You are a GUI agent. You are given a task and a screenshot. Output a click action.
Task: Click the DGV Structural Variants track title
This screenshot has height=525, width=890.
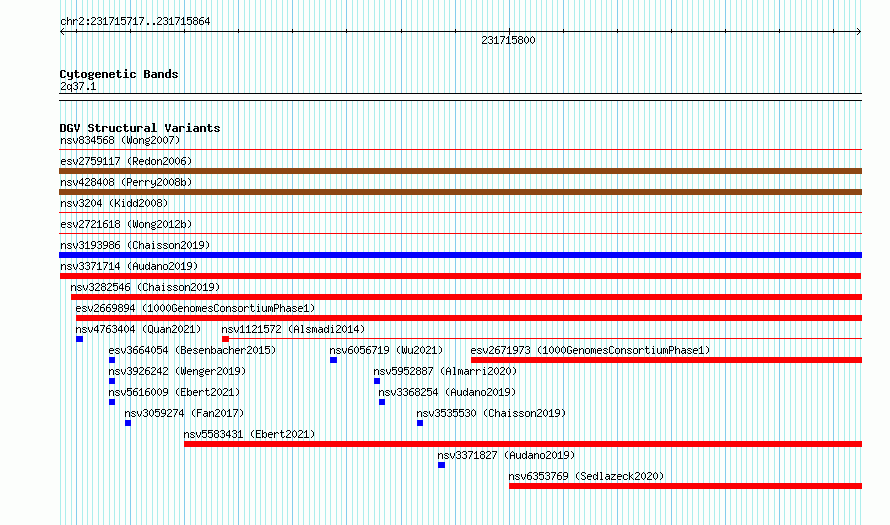[140, 128]
